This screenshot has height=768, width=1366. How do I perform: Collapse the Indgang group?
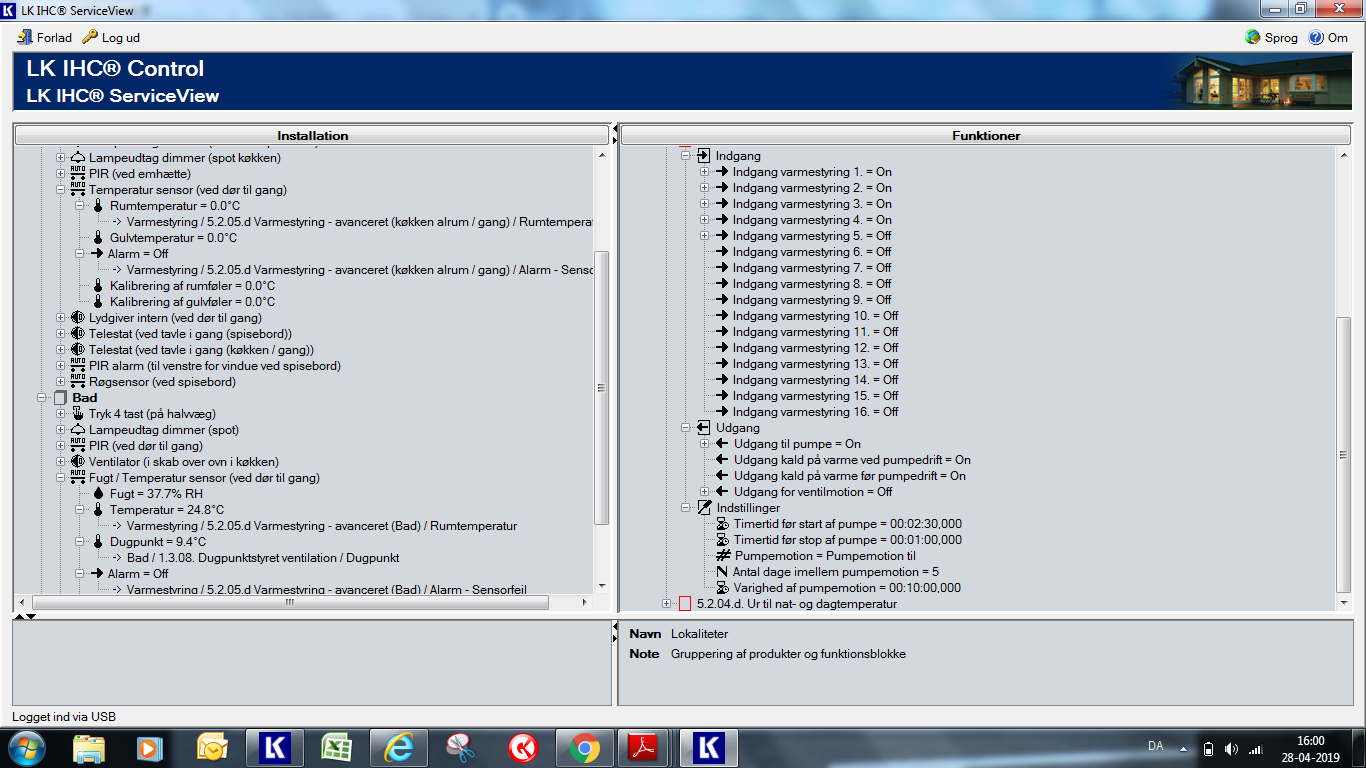(x=686, y=156)
